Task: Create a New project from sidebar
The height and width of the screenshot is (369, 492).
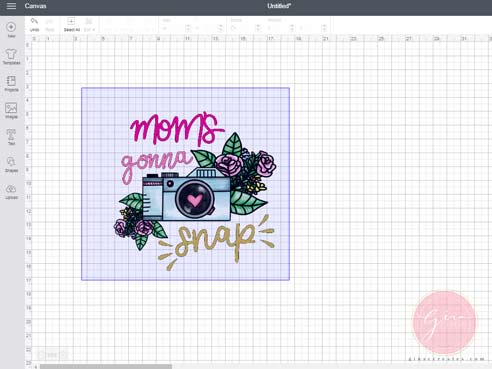Action: [11, 29]
